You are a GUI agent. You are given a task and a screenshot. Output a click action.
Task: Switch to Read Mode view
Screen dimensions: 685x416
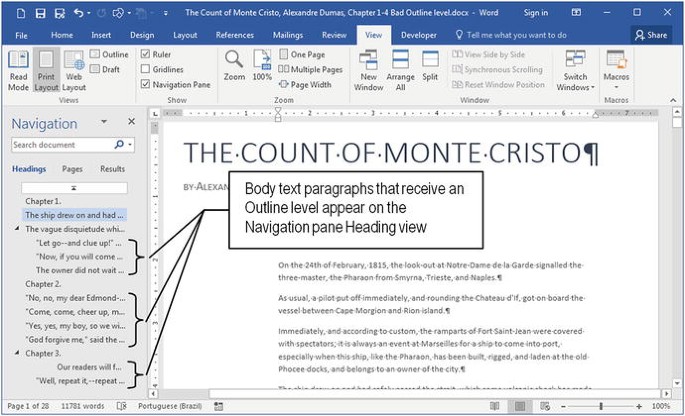pos(18,70)
